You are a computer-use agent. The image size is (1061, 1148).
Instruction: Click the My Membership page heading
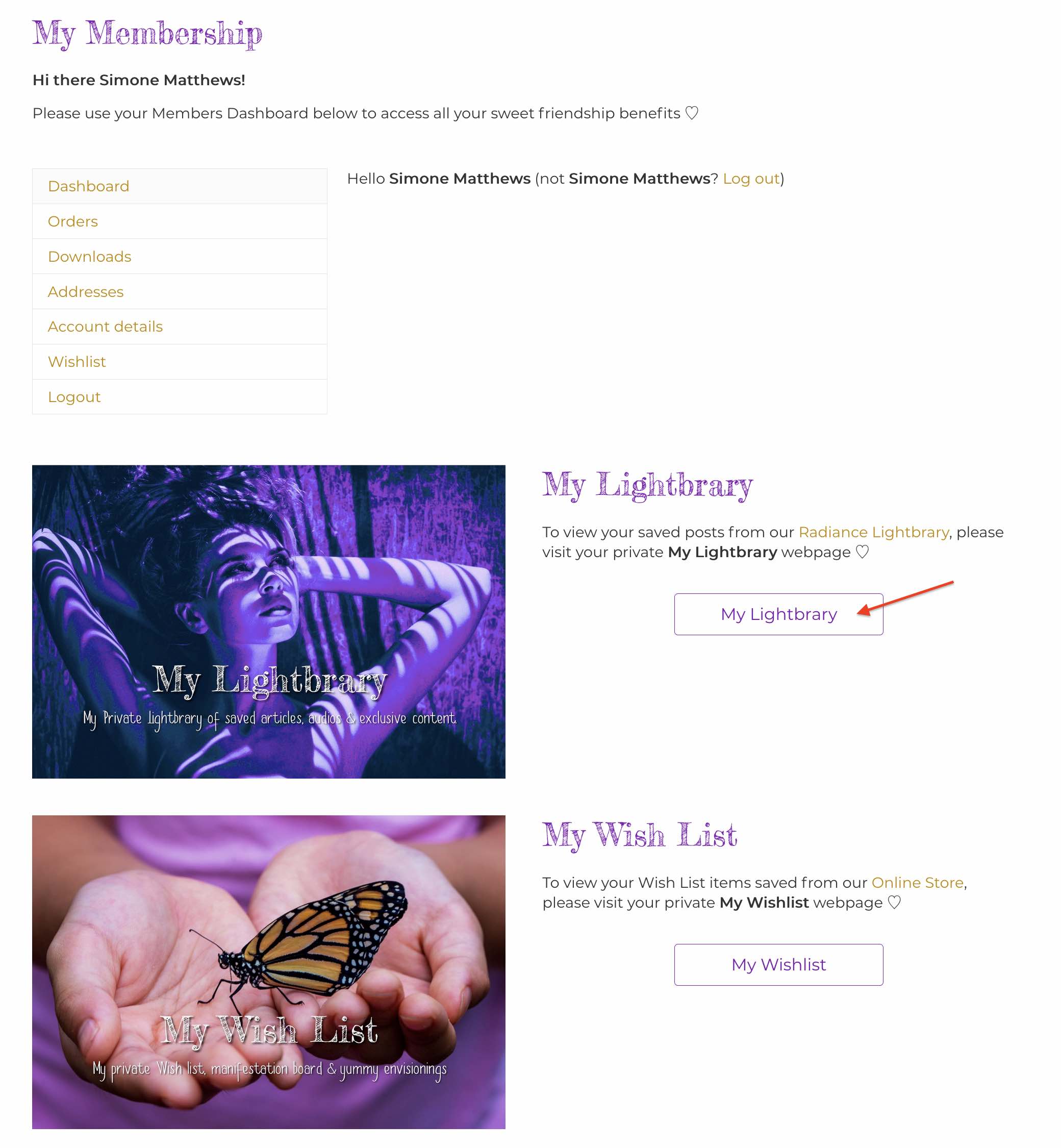147,33
